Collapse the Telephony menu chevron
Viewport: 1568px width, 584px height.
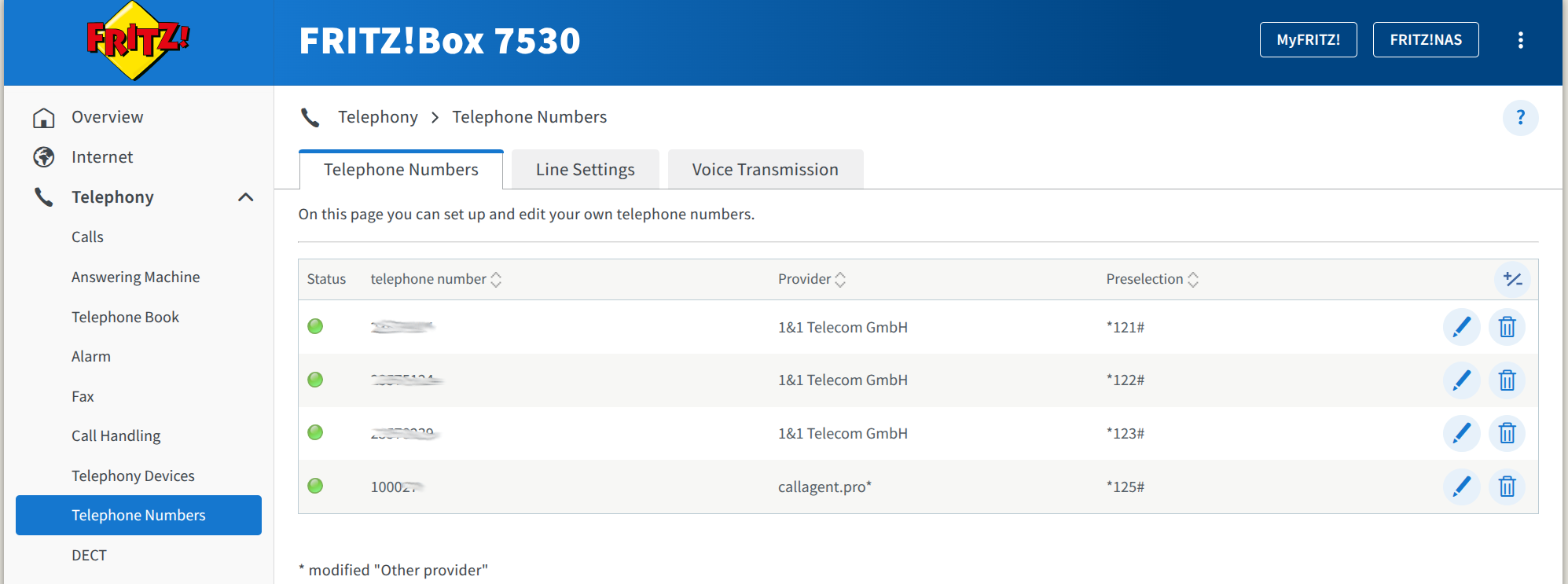pyautogui.click(x=246, y=197)
